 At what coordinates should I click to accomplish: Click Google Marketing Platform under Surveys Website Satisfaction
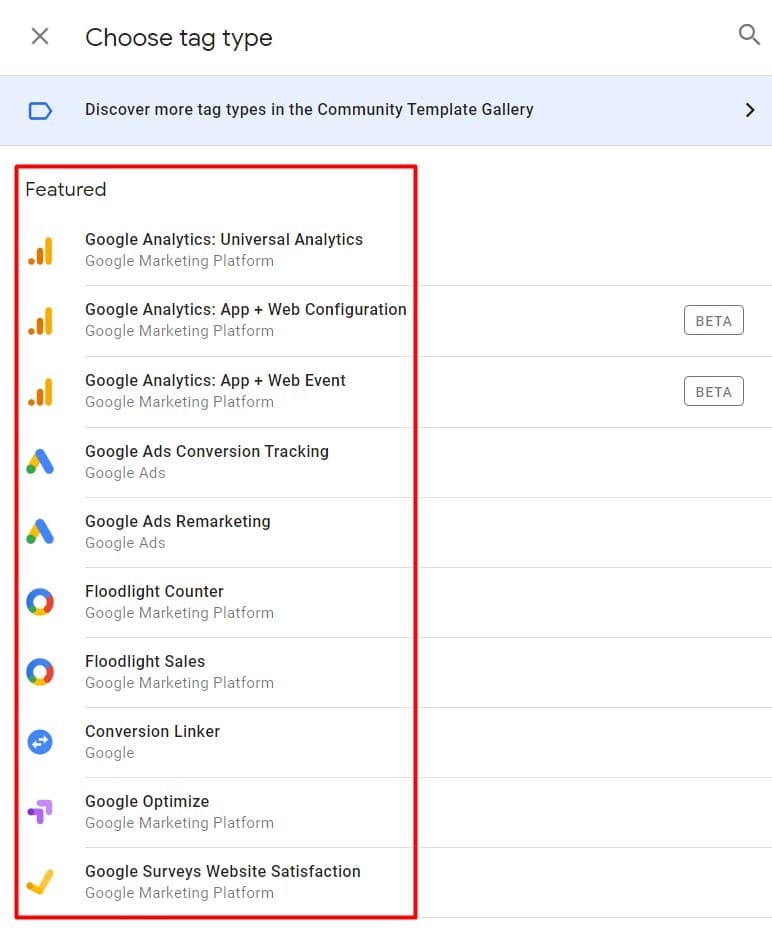(179, 893)
